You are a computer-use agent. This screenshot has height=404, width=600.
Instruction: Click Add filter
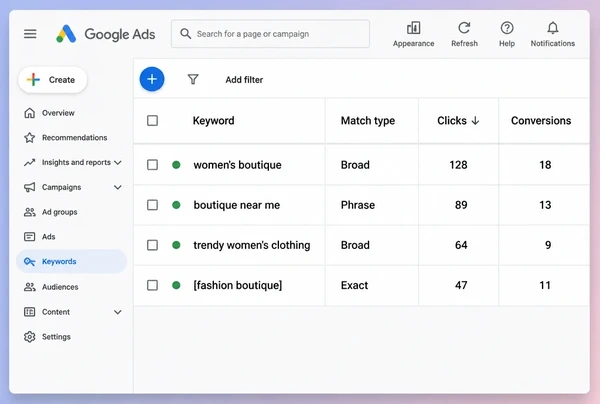[244, 80]
